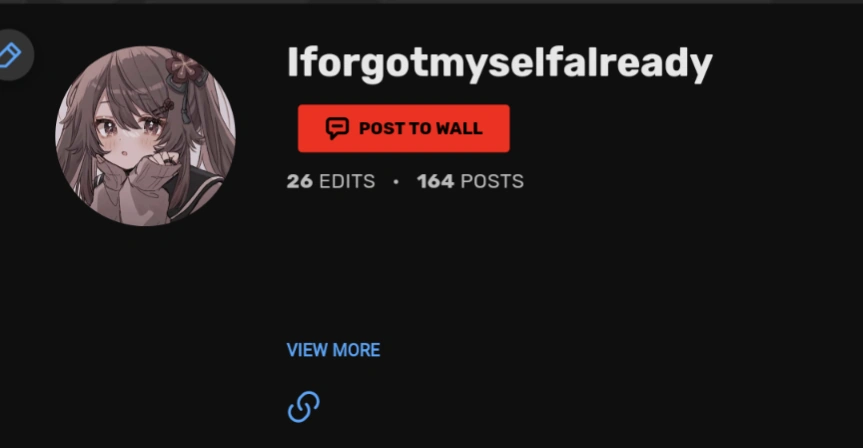Click the chain link icon below View More
This screenshot has height=448, width=863.
[304, 407]
